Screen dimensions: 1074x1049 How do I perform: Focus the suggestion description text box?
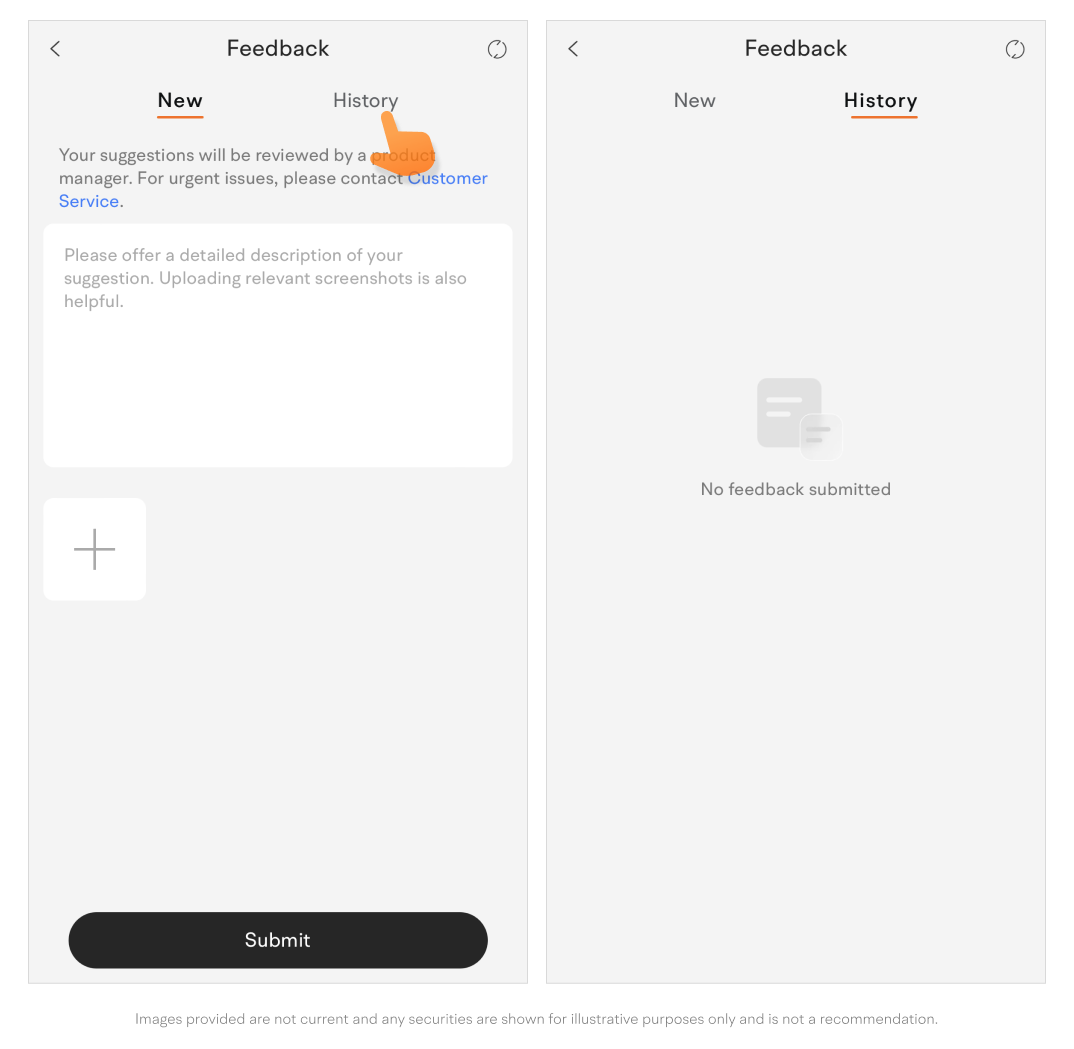click(278, 345)
